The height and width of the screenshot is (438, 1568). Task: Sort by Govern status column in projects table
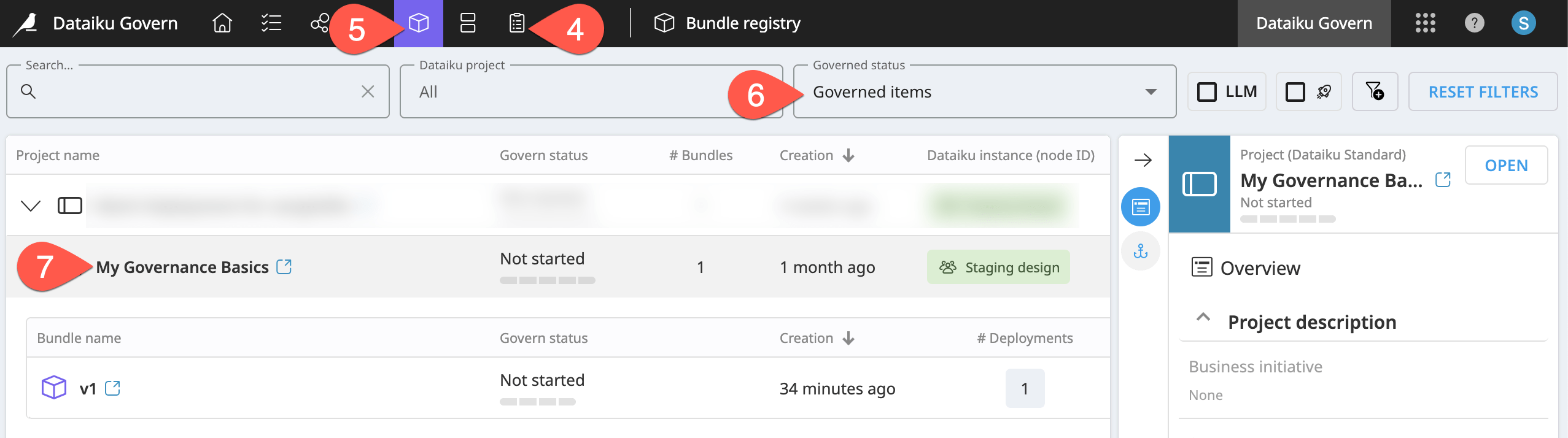coord(543,155)
